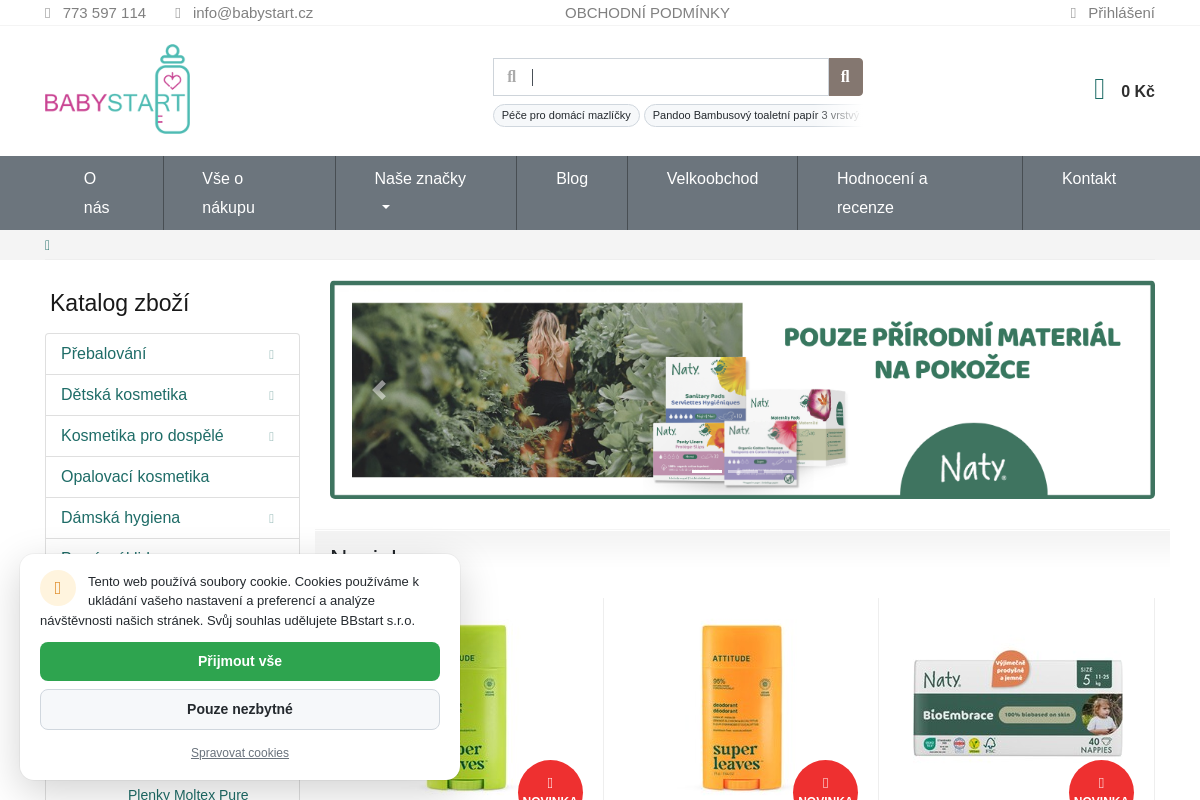Open the Blog menu item
Image resolution: width=1200 pixels, height=800 pixels.
(572, 193)
